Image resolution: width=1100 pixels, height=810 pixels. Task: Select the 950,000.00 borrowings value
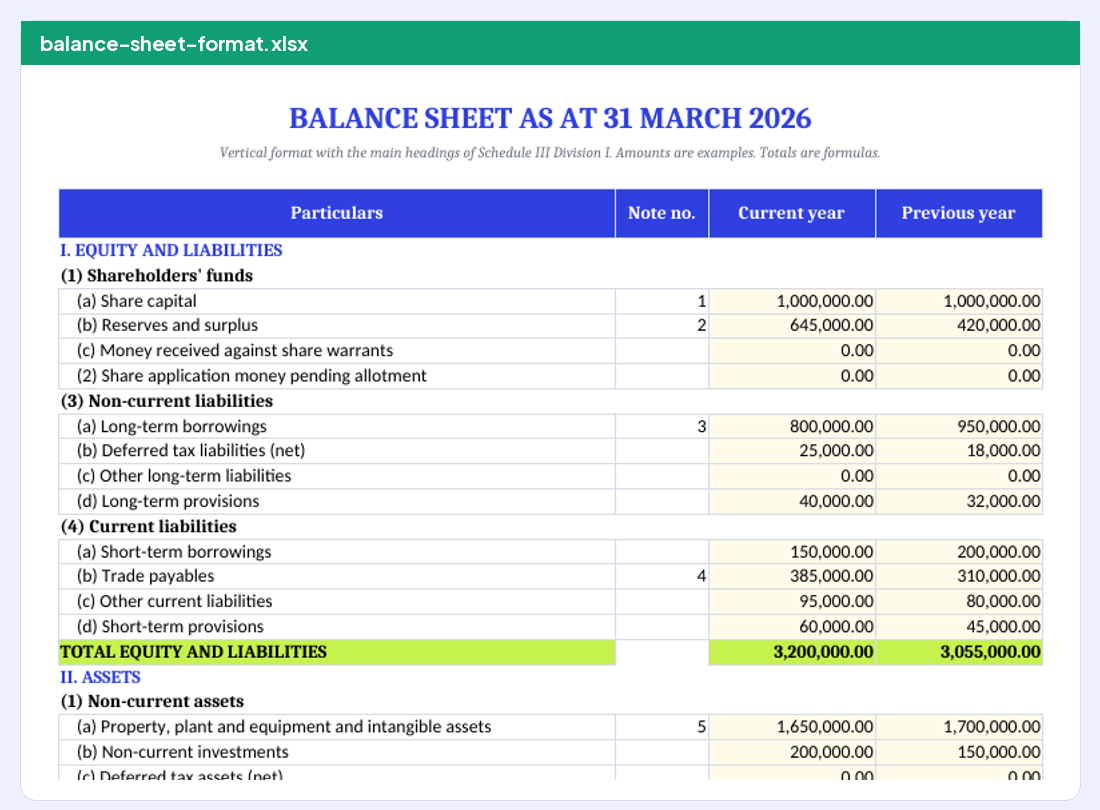click(x=958, y=426)
